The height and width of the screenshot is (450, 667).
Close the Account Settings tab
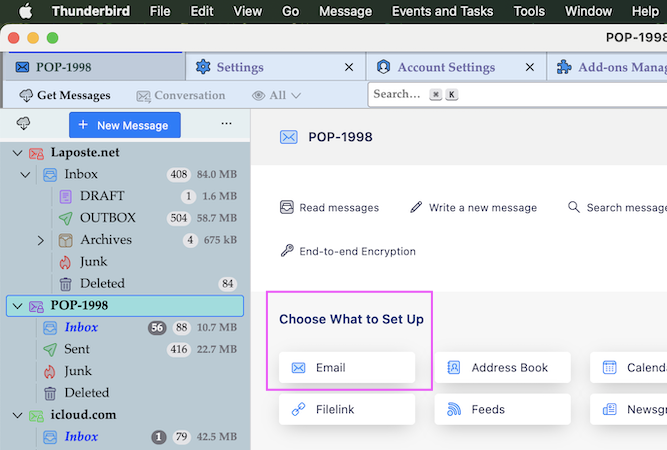(530, 67)
